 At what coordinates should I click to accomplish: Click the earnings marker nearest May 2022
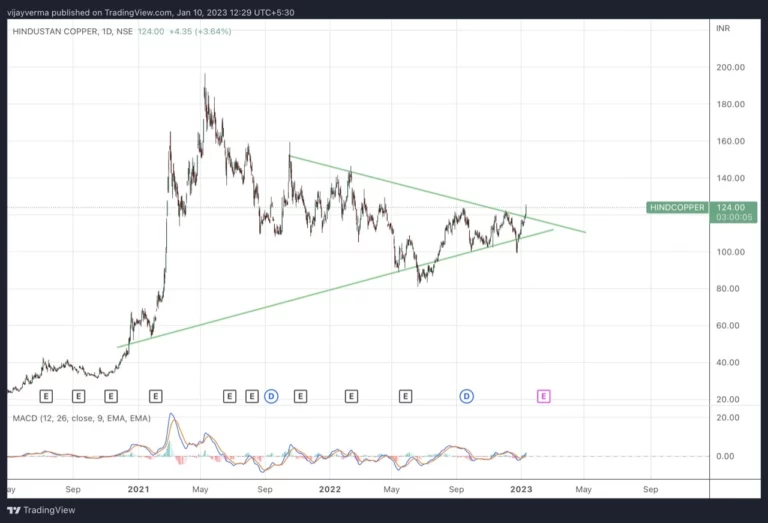point(405,397)
